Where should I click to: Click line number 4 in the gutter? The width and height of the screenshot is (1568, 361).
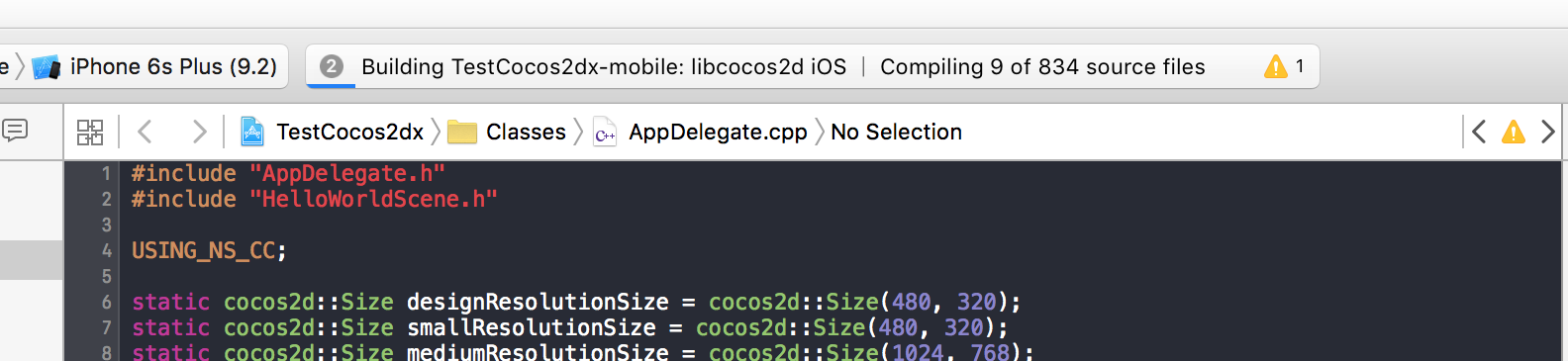click(106, 251)
